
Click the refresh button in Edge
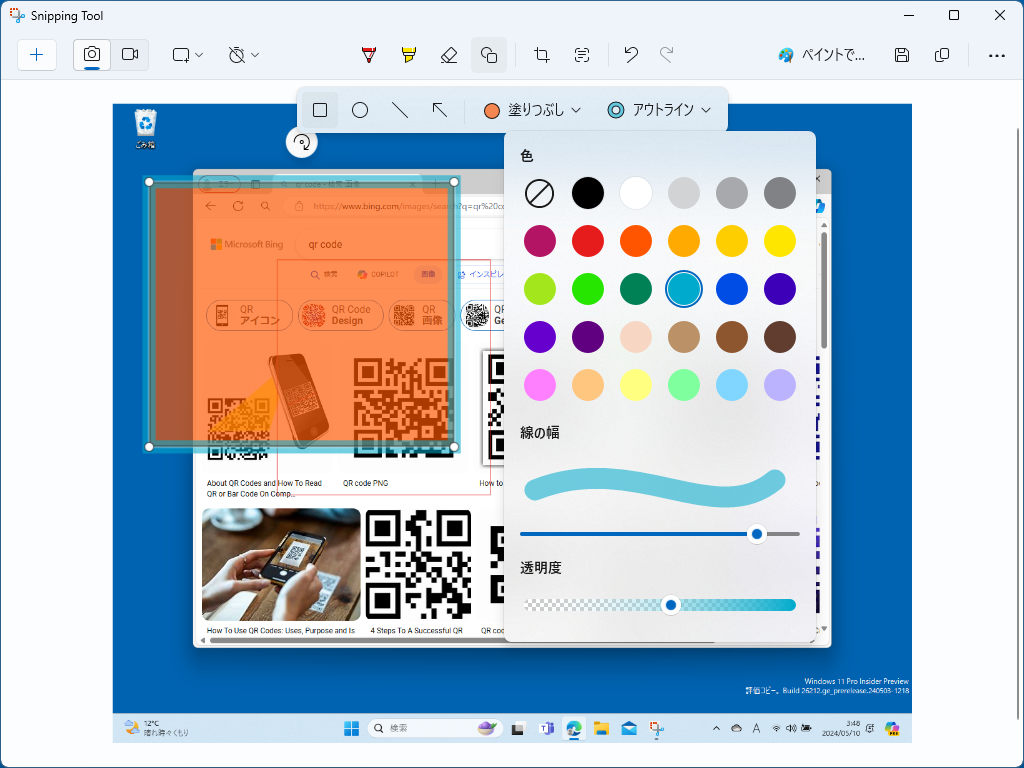[238, 206]
